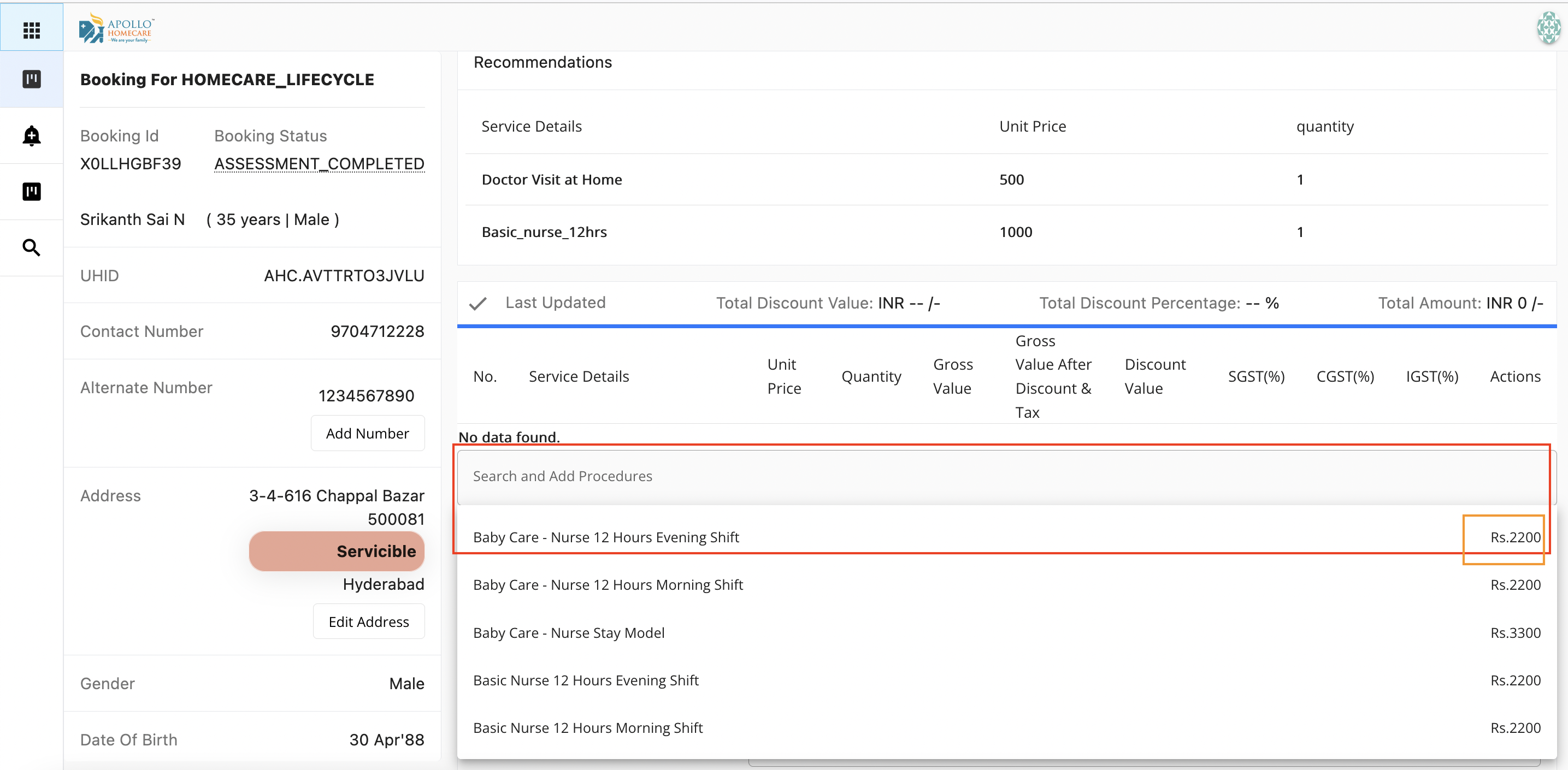Screen dimensions: 1568x770
Task: Click the Edit Address button
Action: (x=368, y=621)
